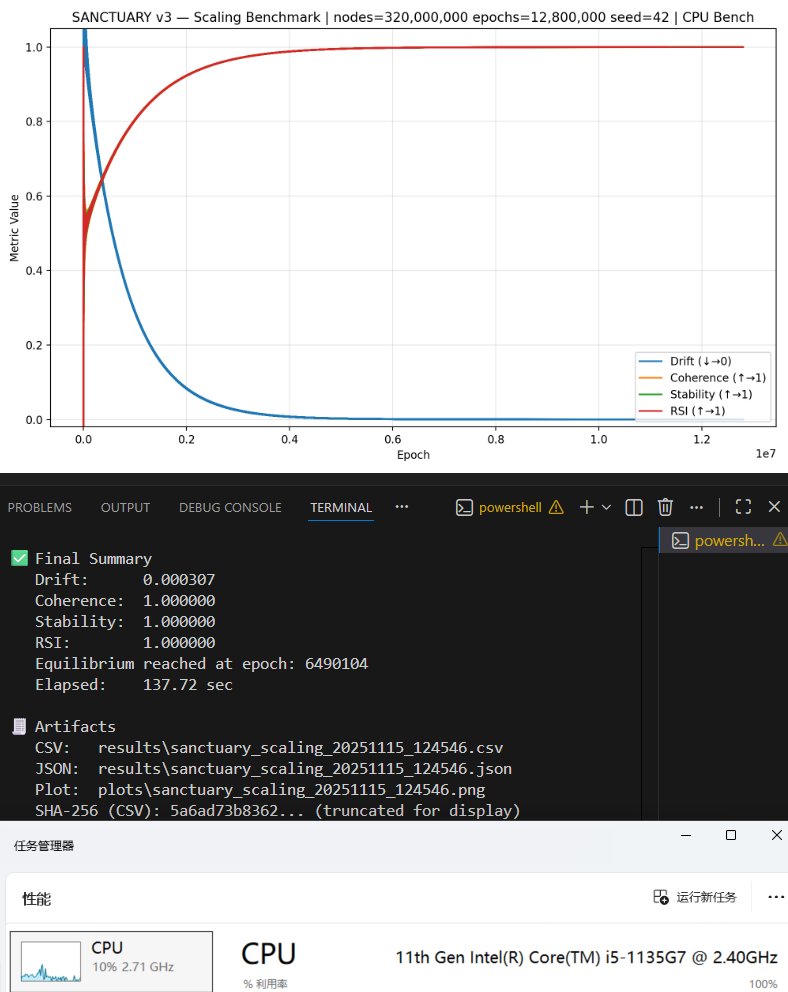The height and width of the screenshot is (992, 788).
Task: Click the green Final Summary checkmark
Action: [x=20, y=558]
